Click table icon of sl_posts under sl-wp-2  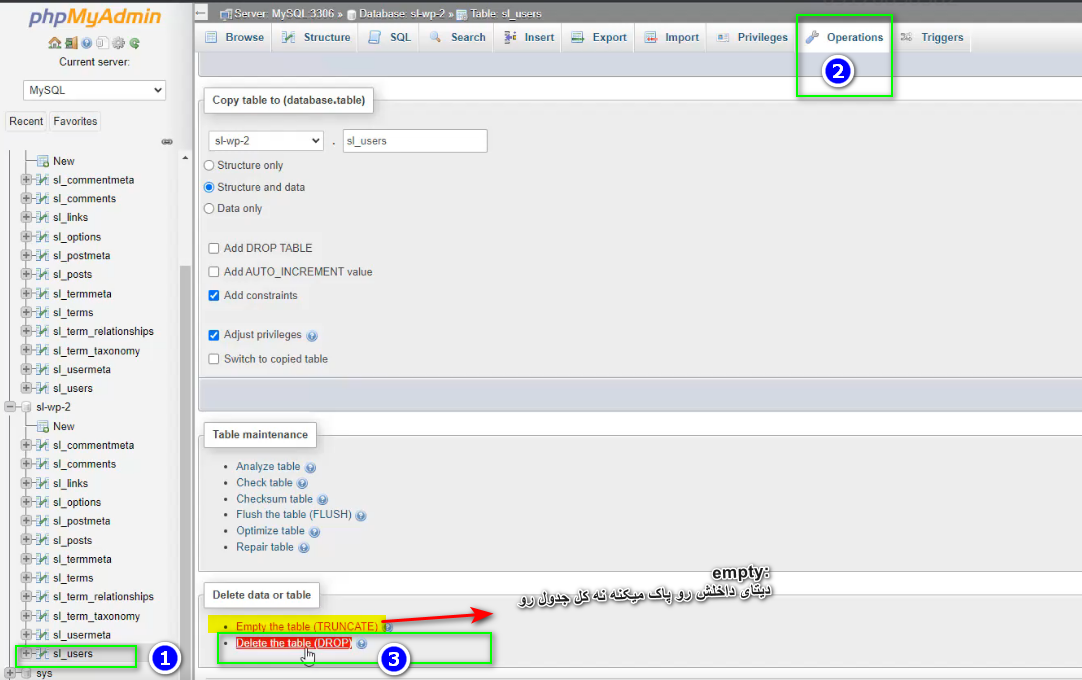tap(43, 540)
